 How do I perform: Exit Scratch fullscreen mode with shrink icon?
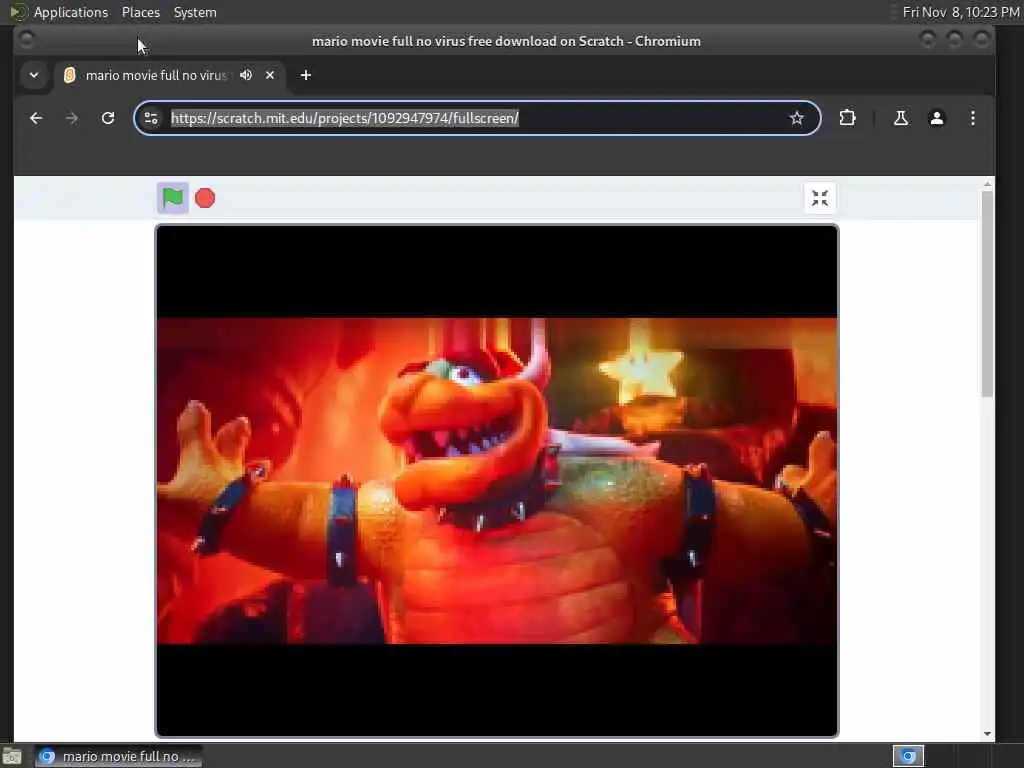(820, 198)
